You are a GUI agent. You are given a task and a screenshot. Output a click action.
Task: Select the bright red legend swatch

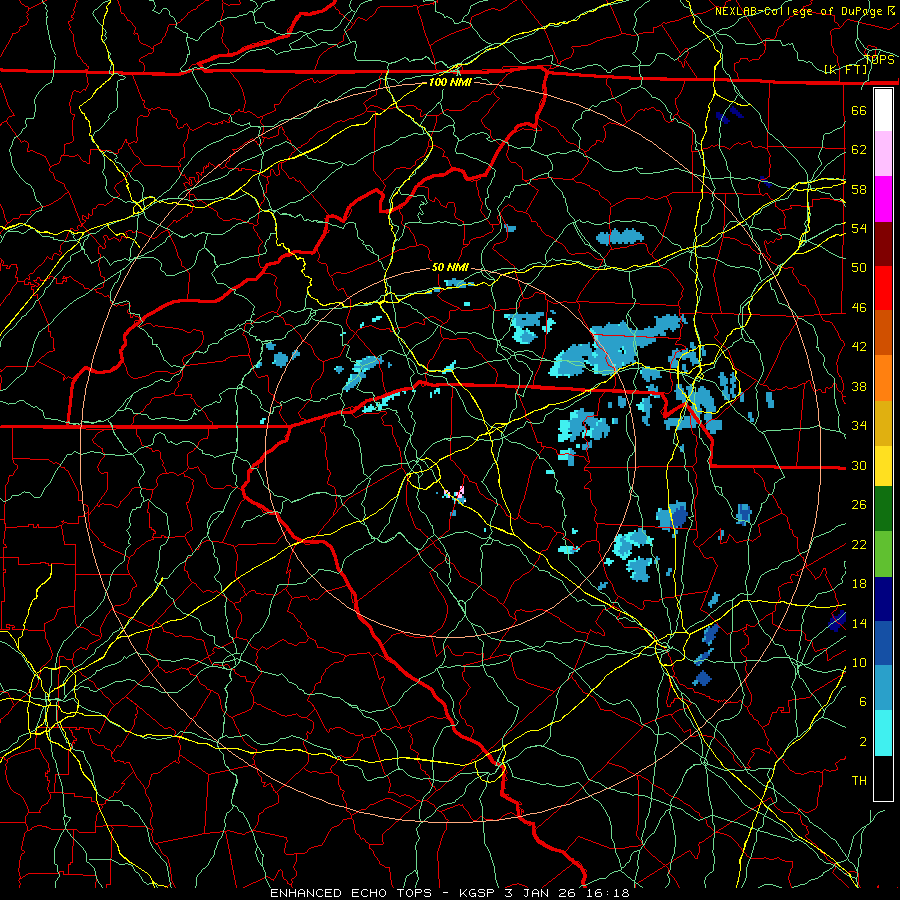pos(883,288)
